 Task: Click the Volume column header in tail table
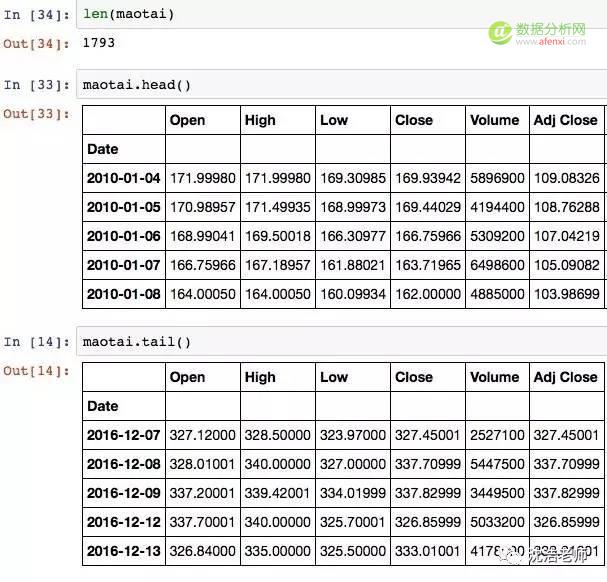click(495, 377)
